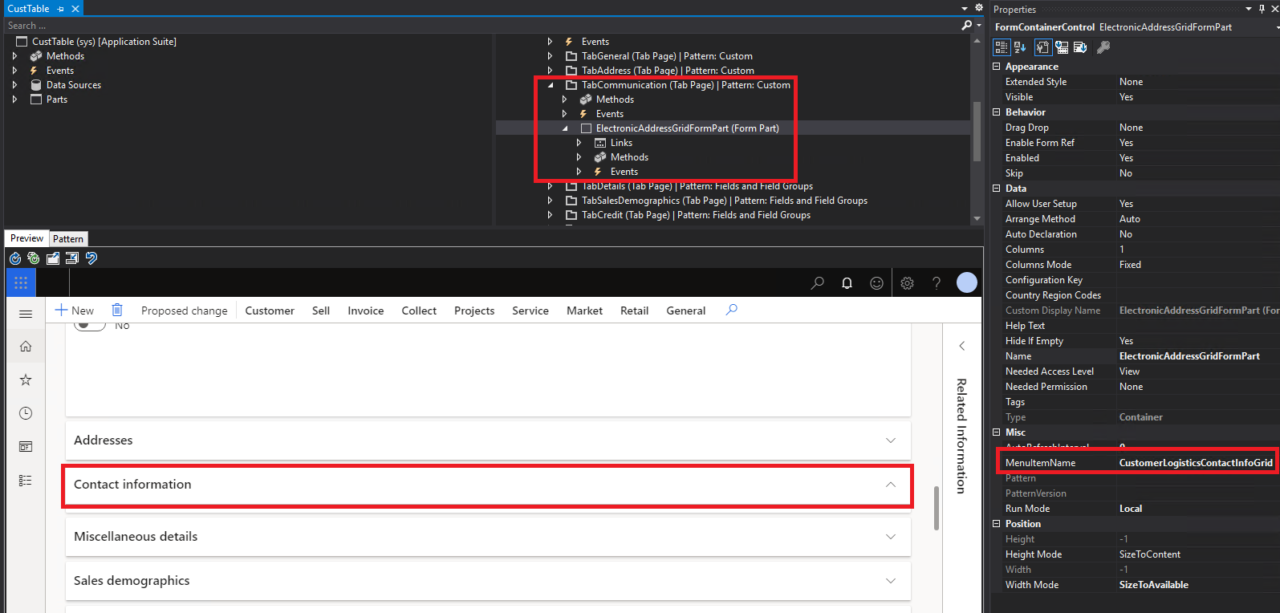Open recent items via the clock icon
This screenshot has width=1280, height=613.
[26, 412]
